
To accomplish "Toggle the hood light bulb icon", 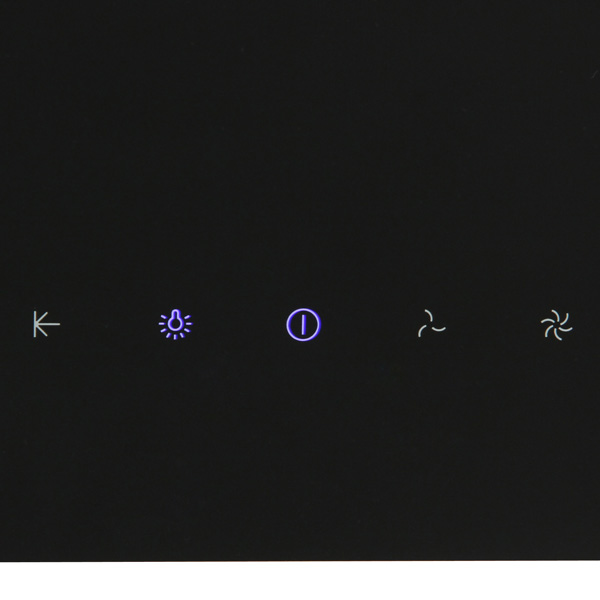I will point(176,324).
